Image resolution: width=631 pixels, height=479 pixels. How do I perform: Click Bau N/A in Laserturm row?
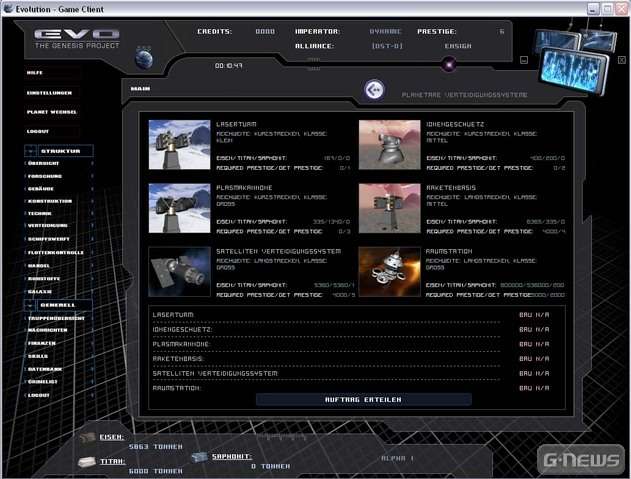pyautogui.click(x=534, y=315)
